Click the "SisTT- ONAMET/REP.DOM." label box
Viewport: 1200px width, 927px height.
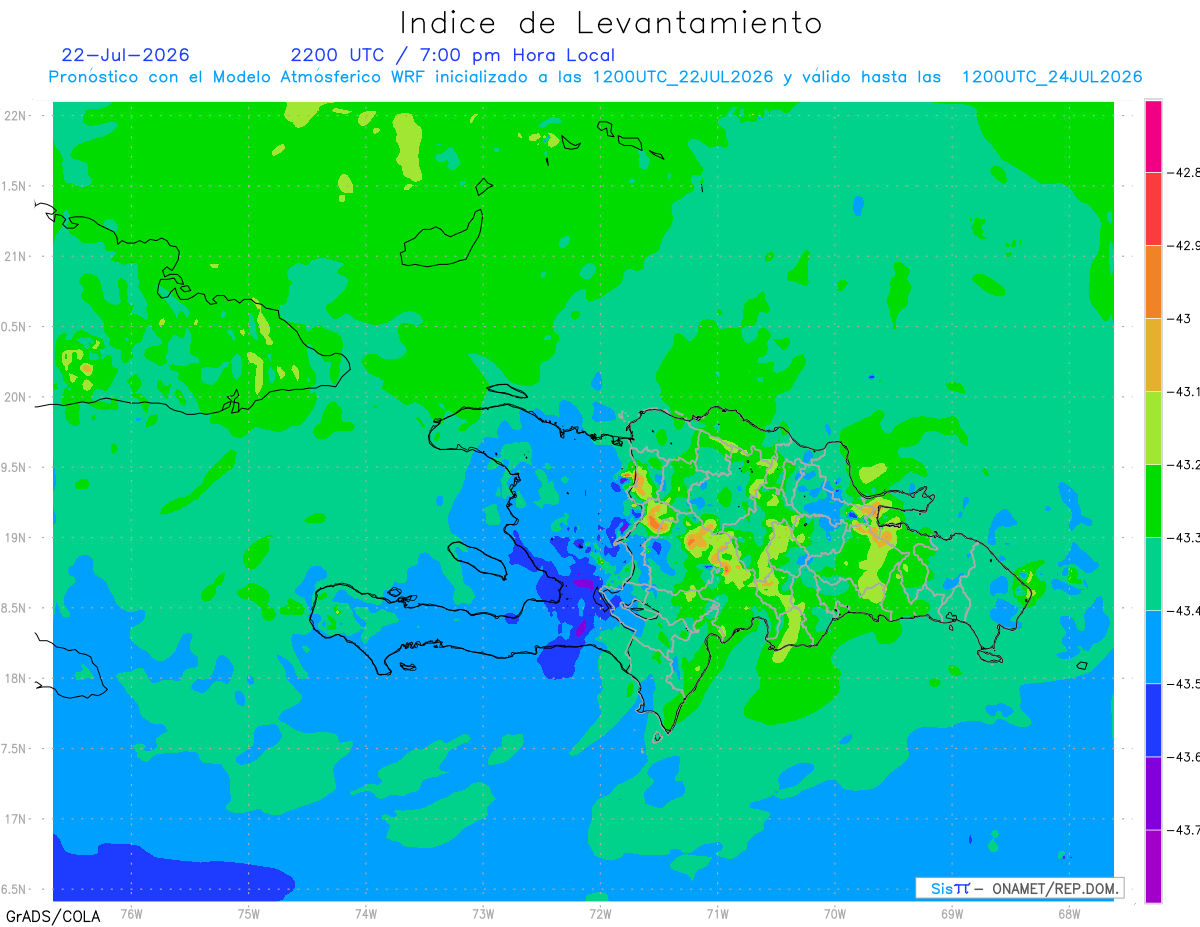click(x=1019, y=888)
